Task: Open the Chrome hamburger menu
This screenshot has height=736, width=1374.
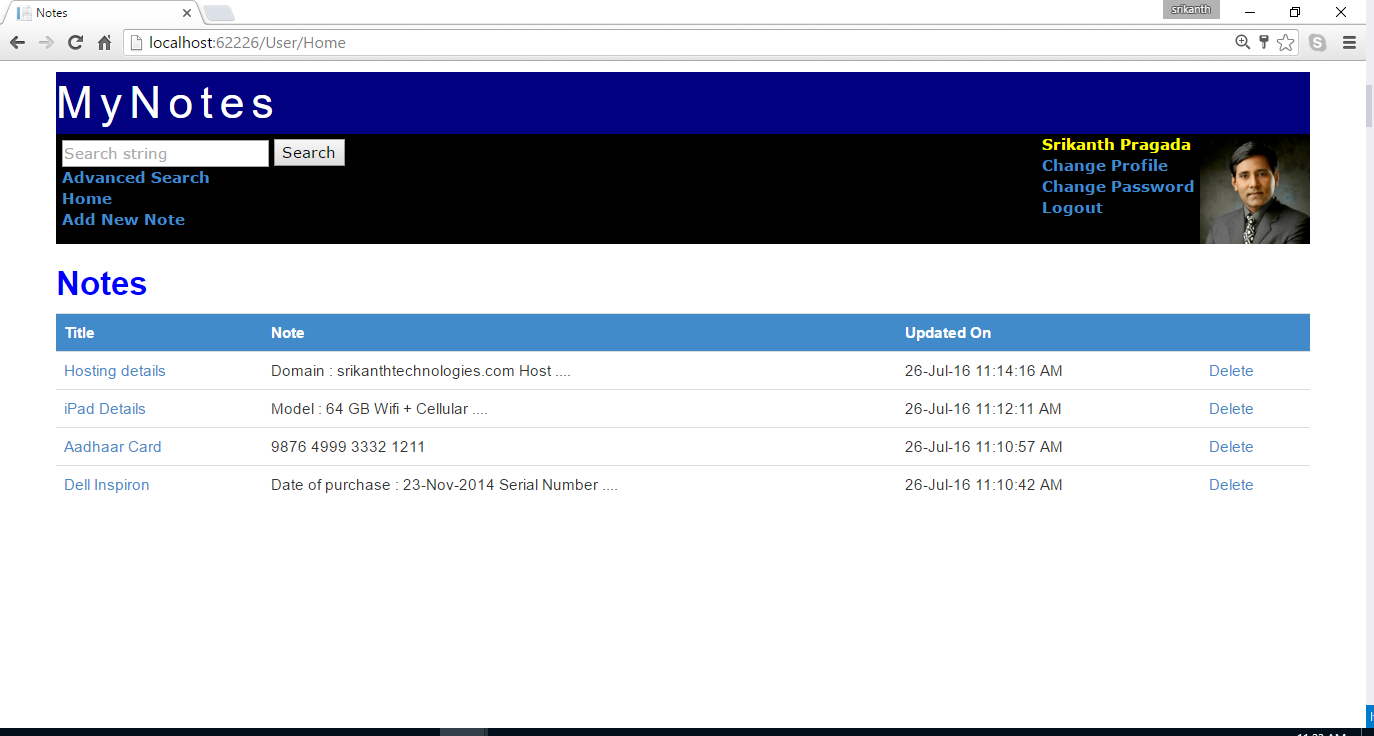Action: (1349, 42)
